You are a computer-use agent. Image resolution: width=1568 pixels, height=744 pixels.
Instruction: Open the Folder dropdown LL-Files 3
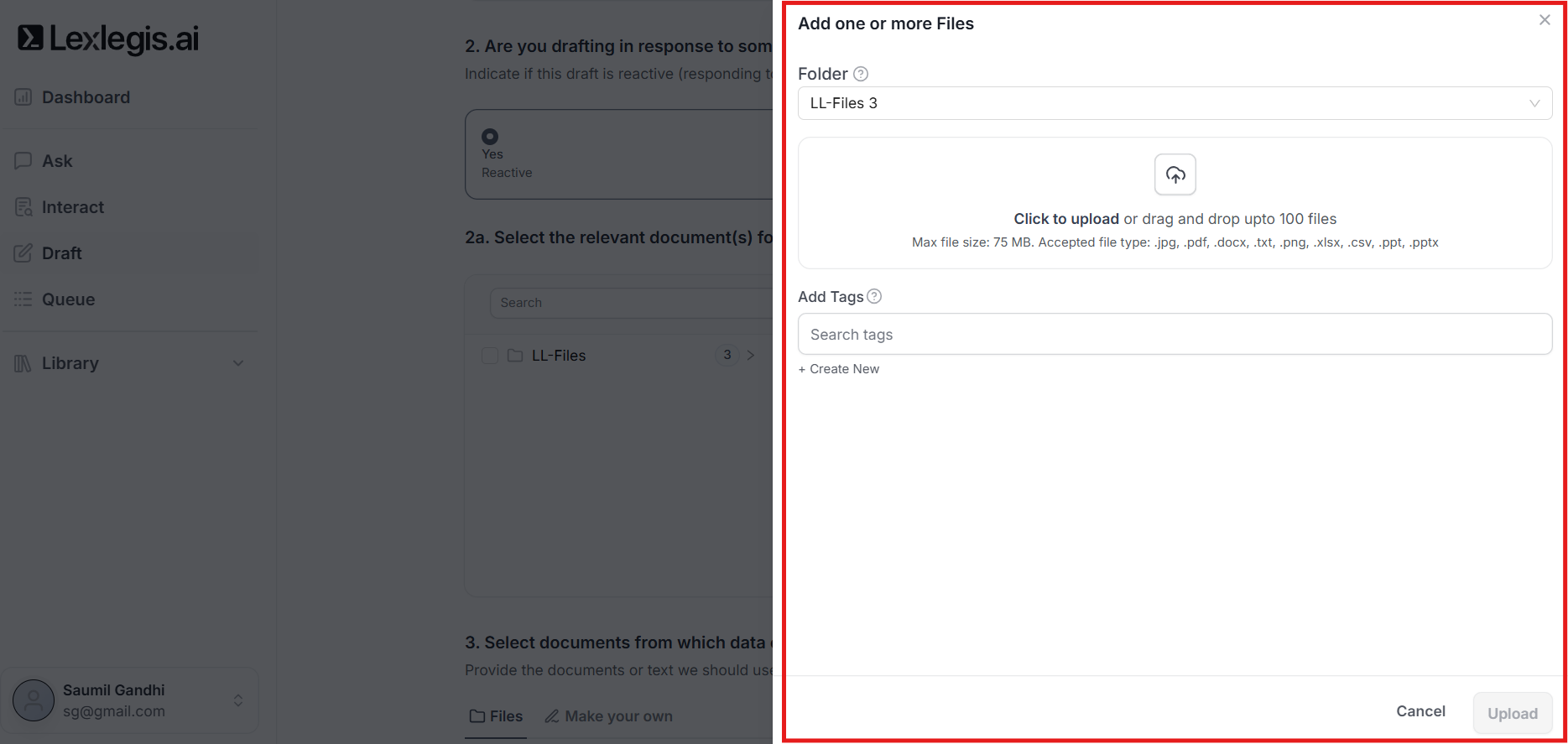[1175, 103]
